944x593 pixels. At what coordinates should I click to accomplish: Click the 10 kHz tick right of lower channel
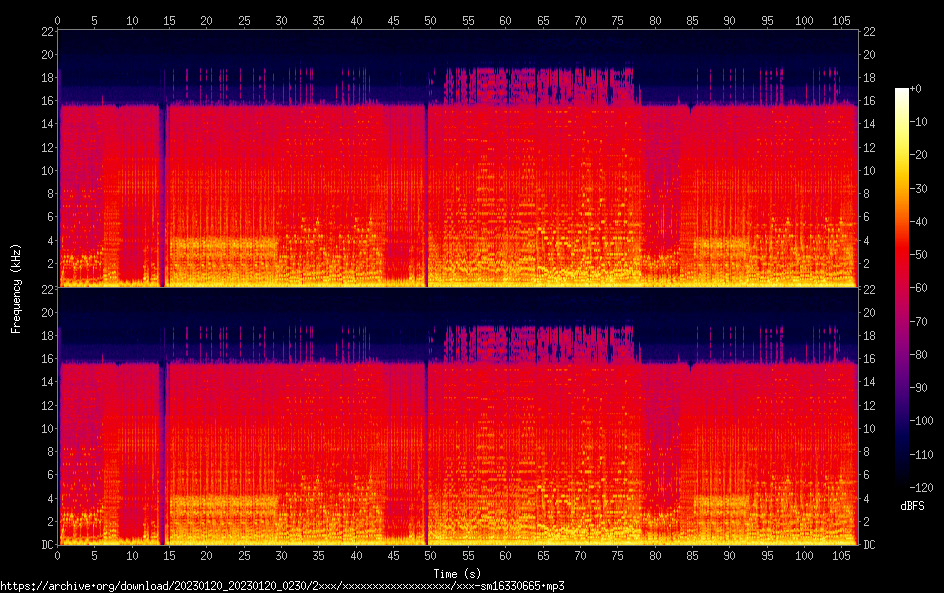point(869,428)
